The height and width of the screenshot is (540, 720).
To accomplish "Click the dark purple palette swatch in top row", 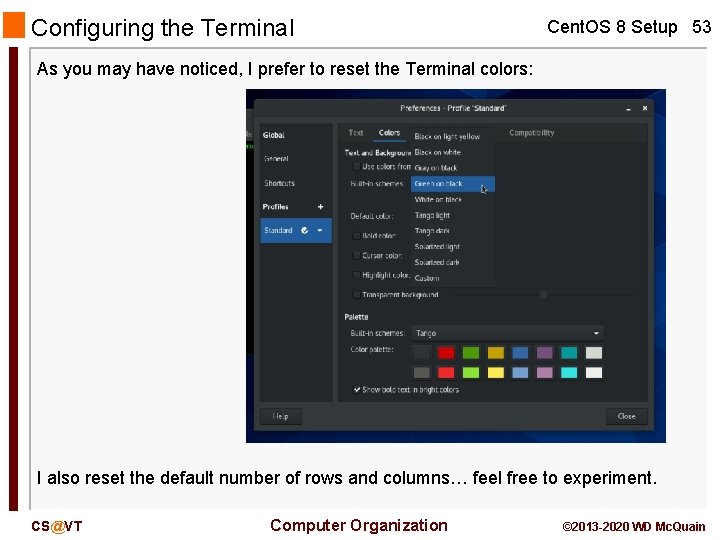I will [545, 353].
